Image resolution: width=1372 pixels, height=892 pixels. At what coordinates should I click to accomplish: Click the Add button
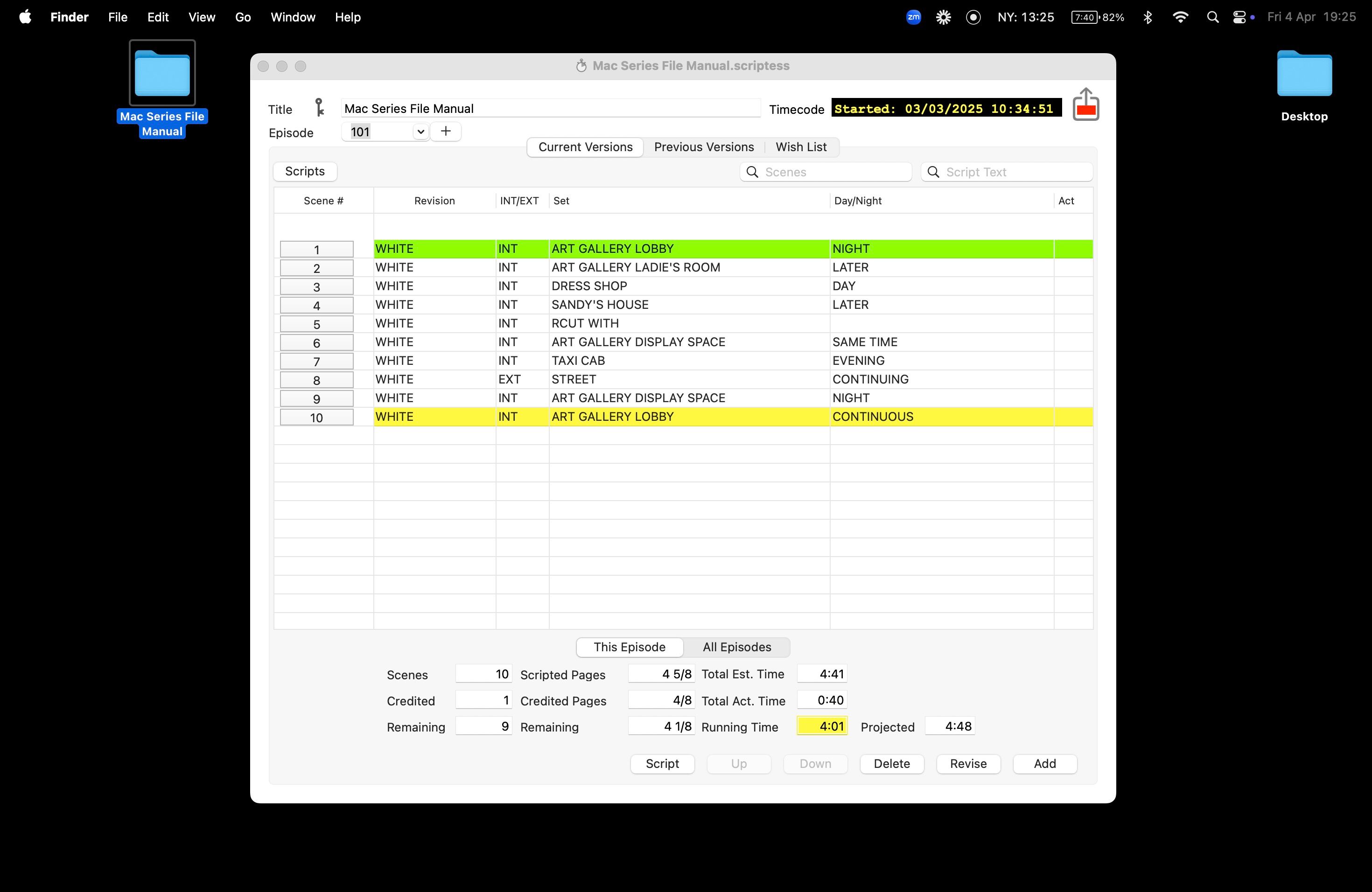tap(1044, 764)
